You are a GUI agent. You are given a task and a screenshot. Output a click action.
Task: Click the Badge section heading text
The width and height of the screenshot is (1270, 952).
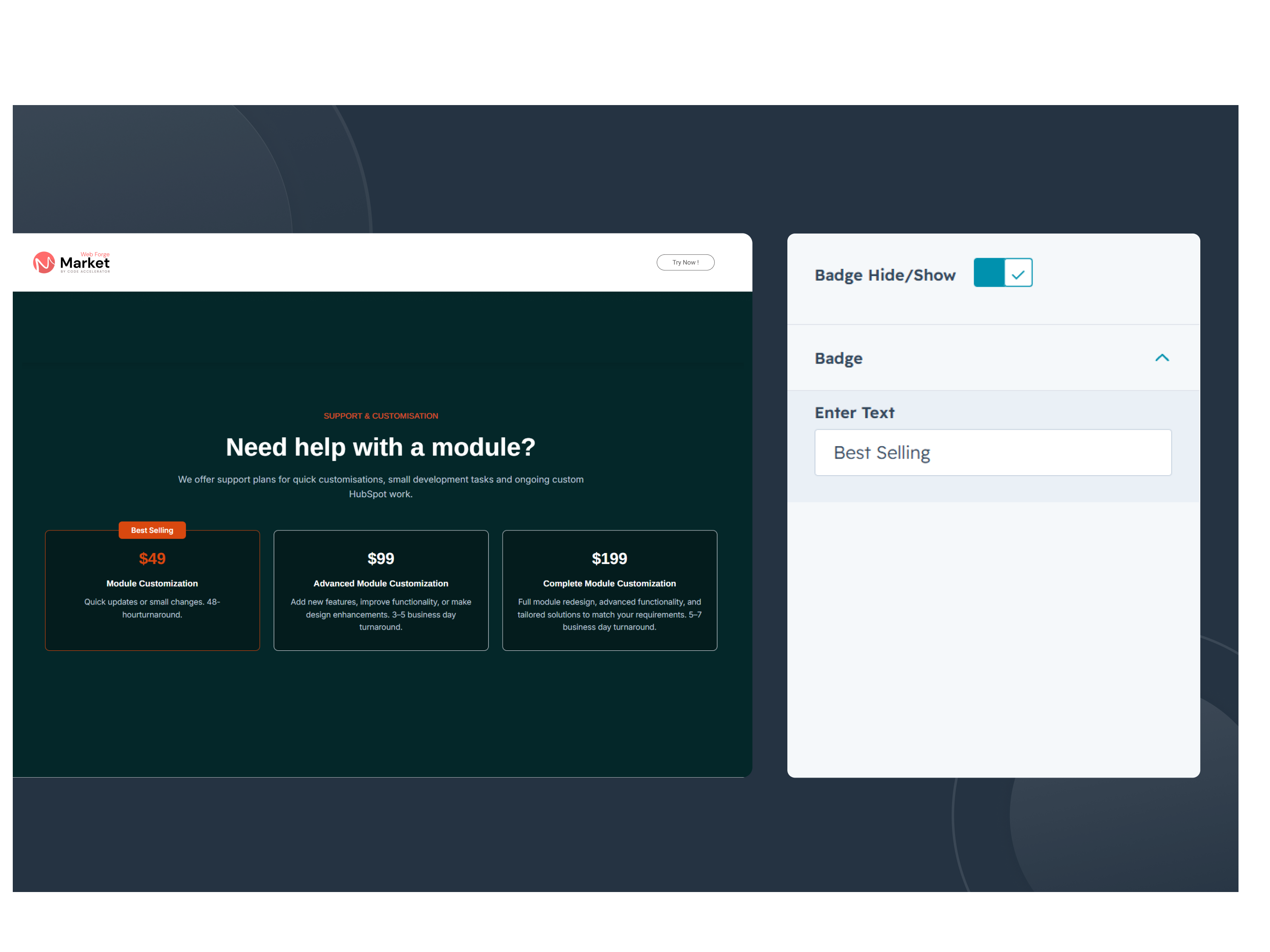pyautogui.click(x=838, y=359)
